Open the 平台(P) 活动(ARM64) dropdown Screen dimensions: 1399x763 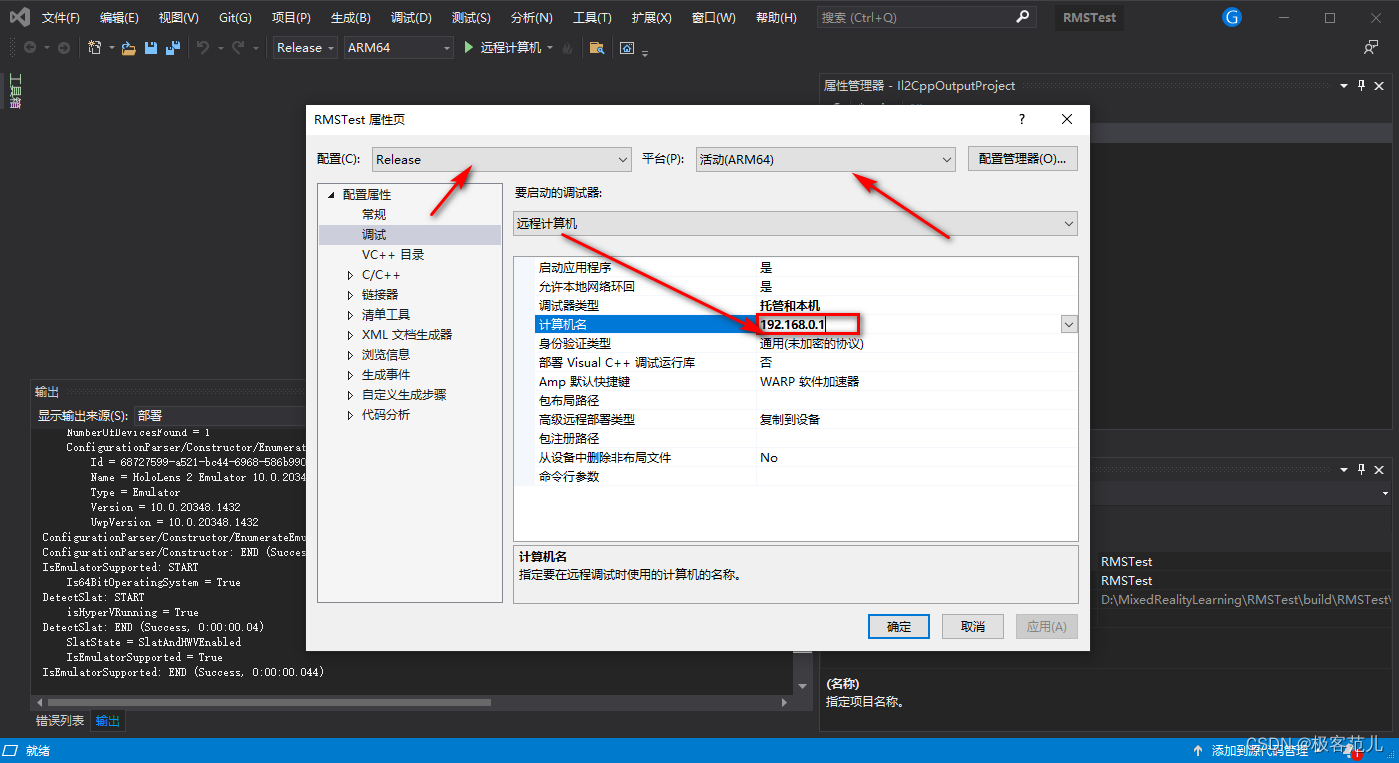pyautogui.click(x=826, y=159)
